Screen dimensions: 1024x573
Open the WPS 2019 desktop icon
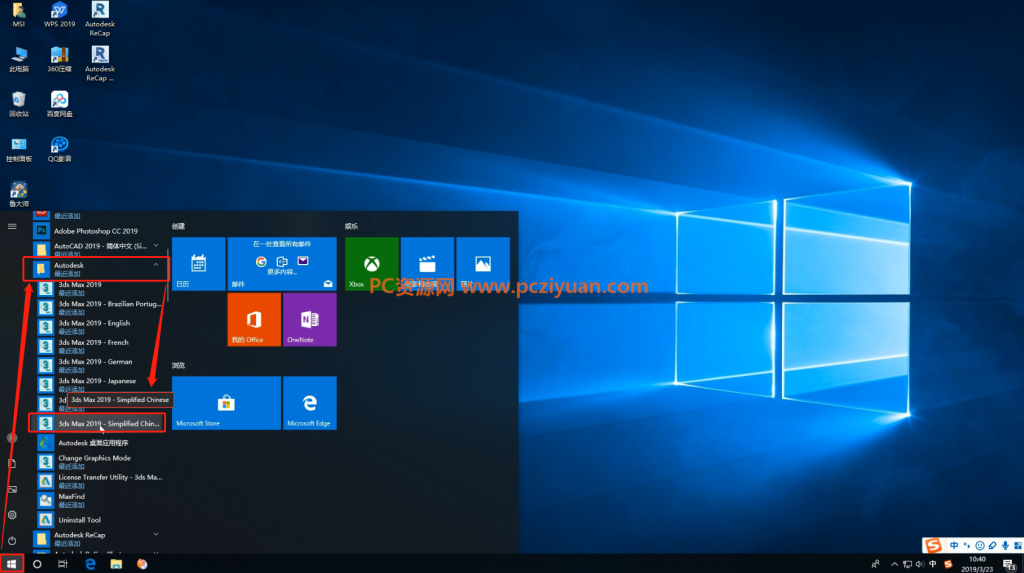pyautogui.click(x=59, y=14)
